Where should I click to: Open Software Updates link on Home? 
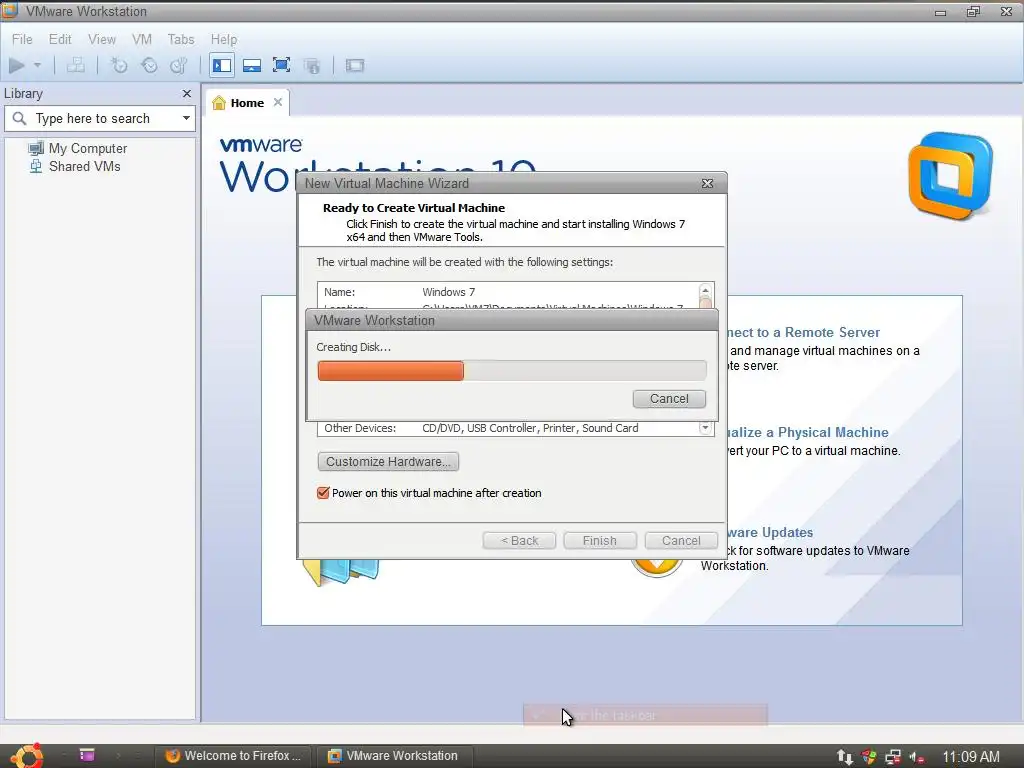770,532
